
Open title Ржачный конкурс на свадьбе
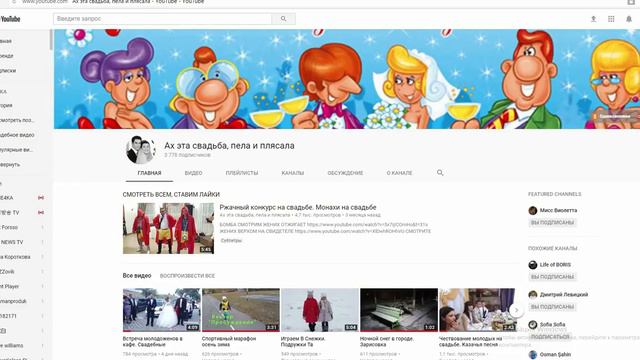pyautogui.click(x=298, y=207)
